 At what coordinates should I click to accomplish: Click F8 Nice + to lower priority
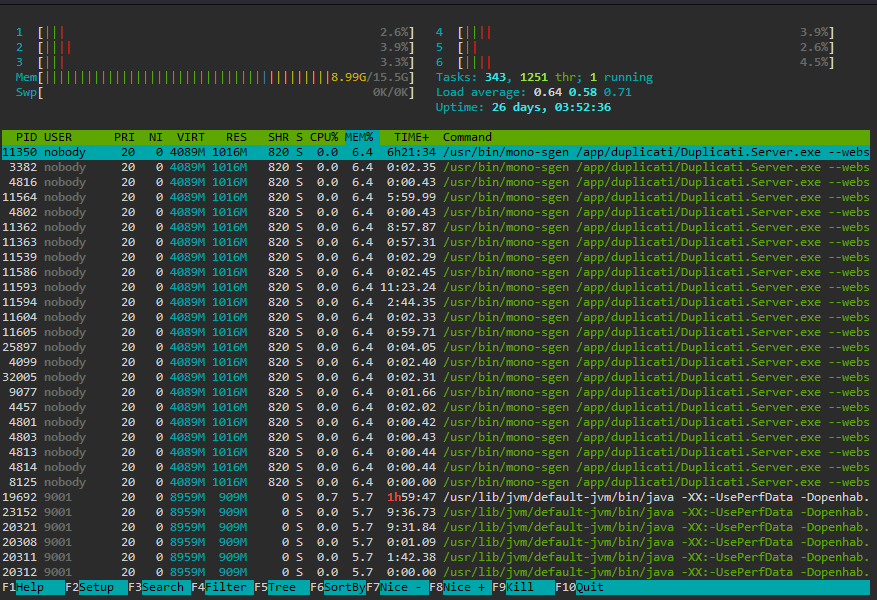click(460, 587)
